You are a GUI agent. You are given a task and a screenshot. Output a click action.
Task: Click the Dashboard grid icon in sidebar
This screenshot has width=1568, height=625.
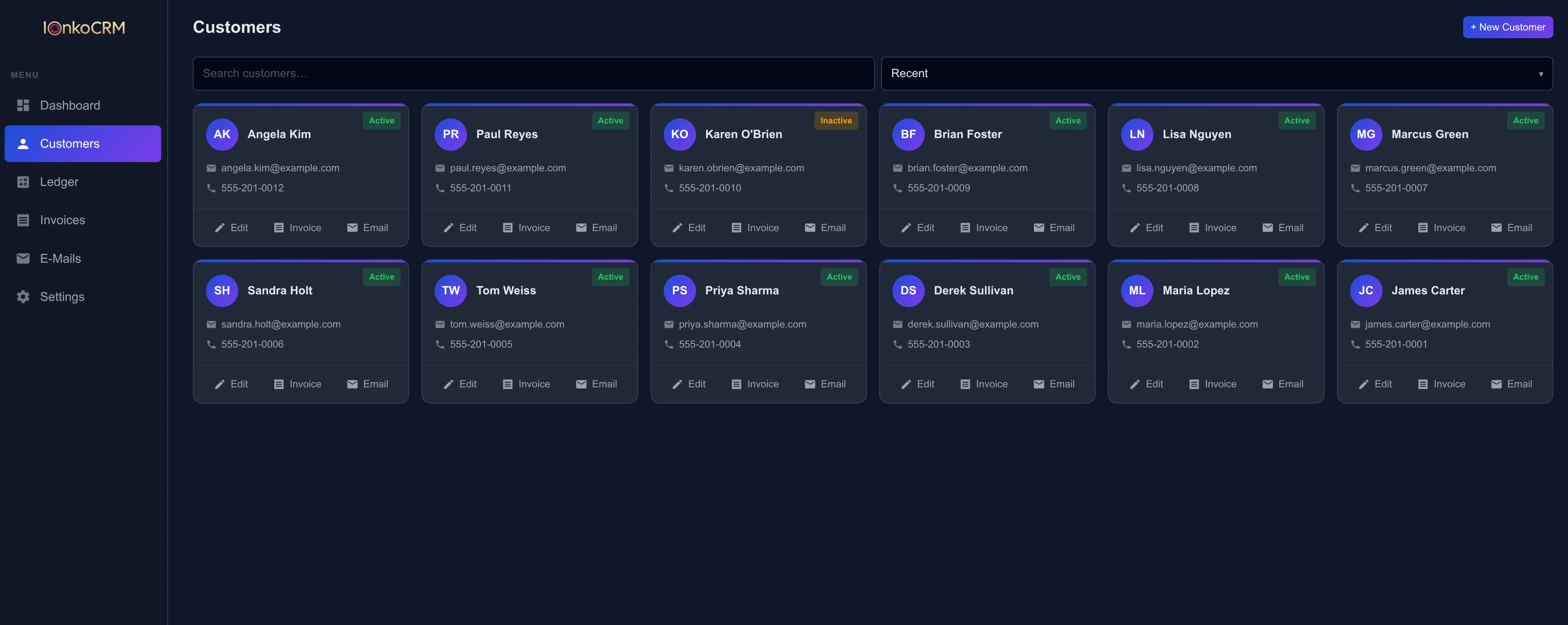click(x=23, y=105)
